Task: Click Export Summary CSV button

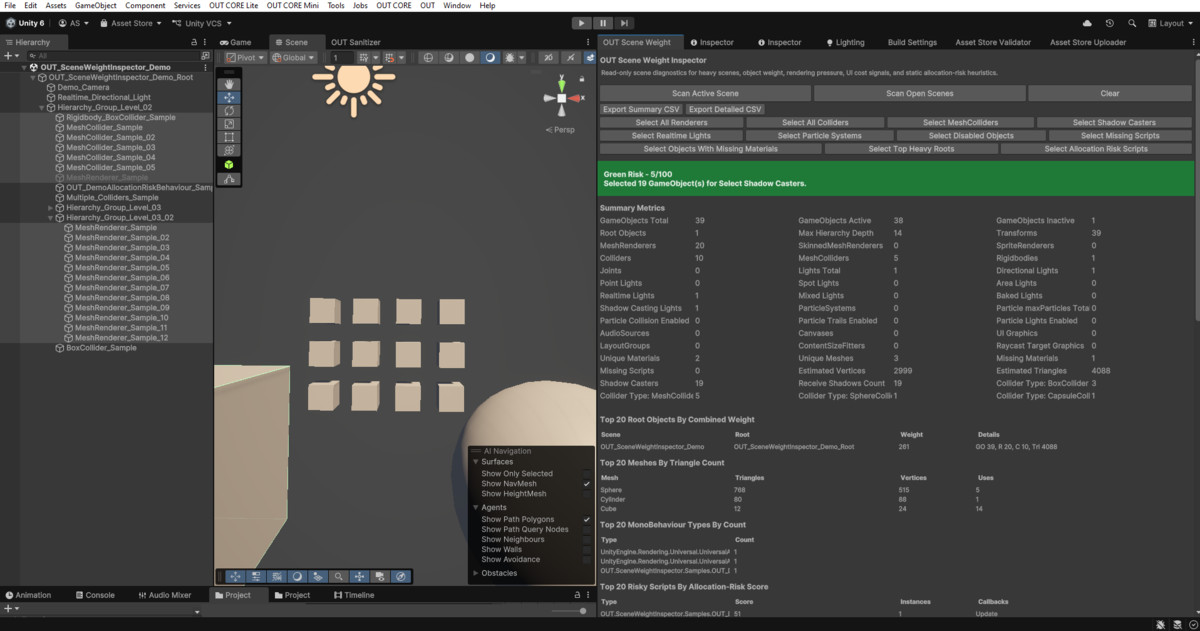Action: click(x=641, y=109)
